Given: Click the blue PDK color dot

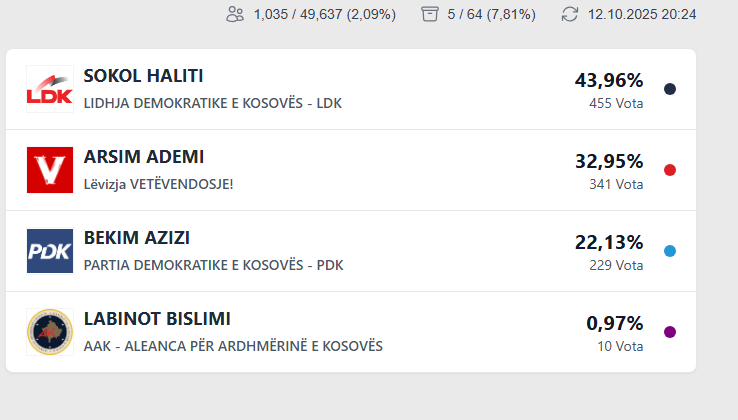Looking at the screenshot, I should point(670,251).
